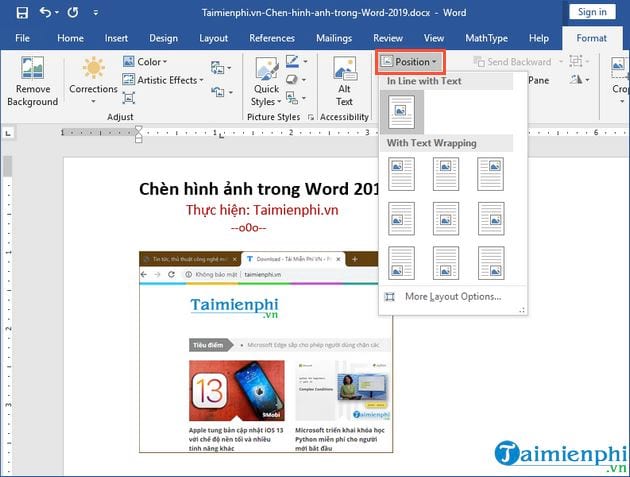
Task: Click the Reset Picture icon
Action: pos(217,92)
